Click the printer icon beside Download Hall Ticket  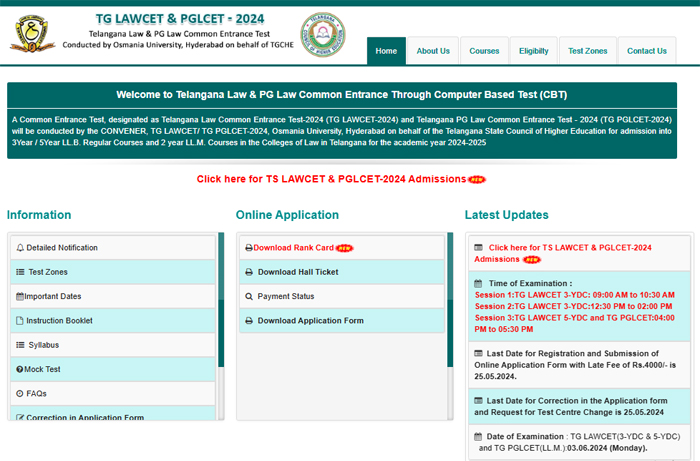(249, 272)
